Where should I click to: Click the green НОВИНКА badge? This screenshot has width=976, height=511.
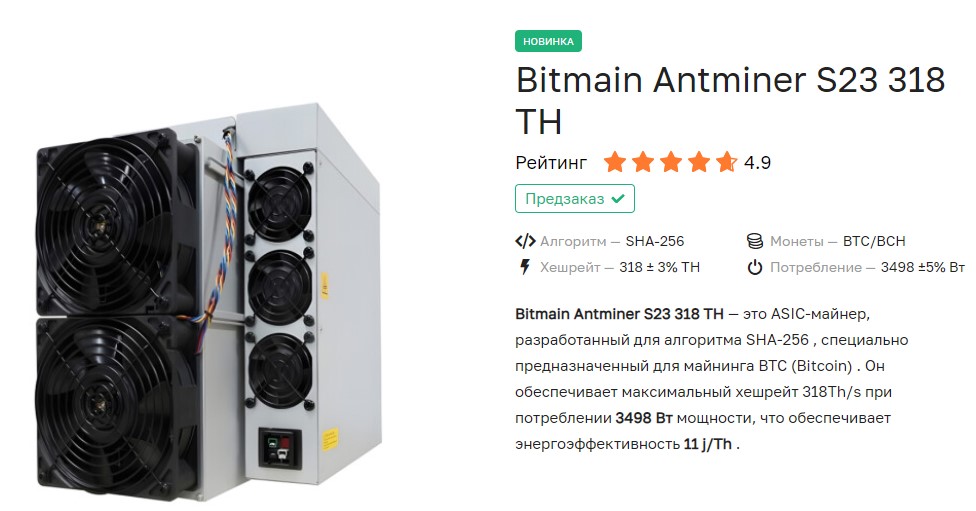point(548,41)
